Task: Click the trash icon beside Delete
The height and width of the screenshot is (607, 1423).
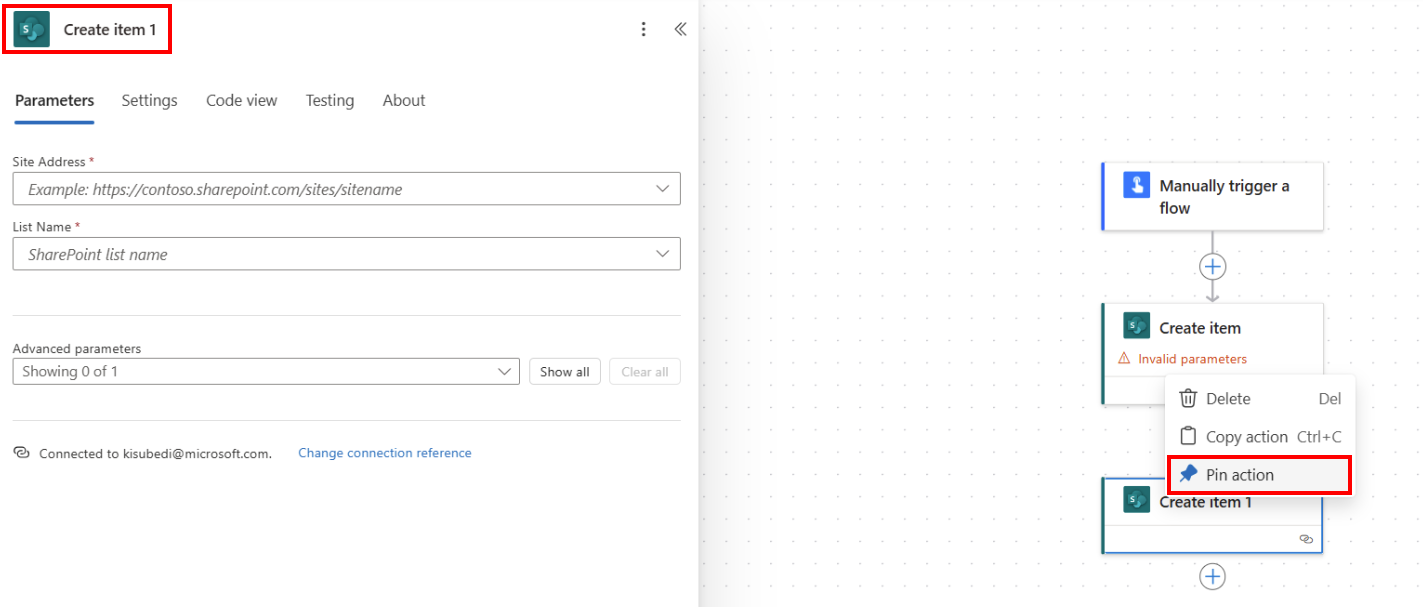Action: click(1187, 398)
